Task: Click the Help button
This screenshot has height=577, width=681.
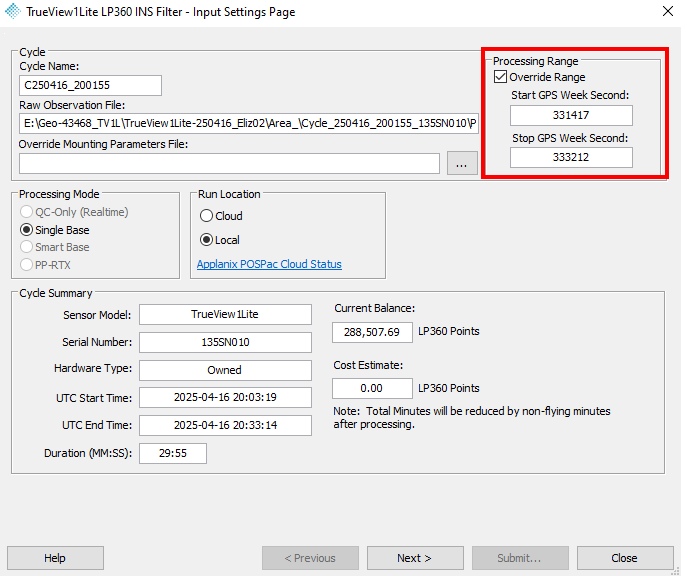Action: 55,558
